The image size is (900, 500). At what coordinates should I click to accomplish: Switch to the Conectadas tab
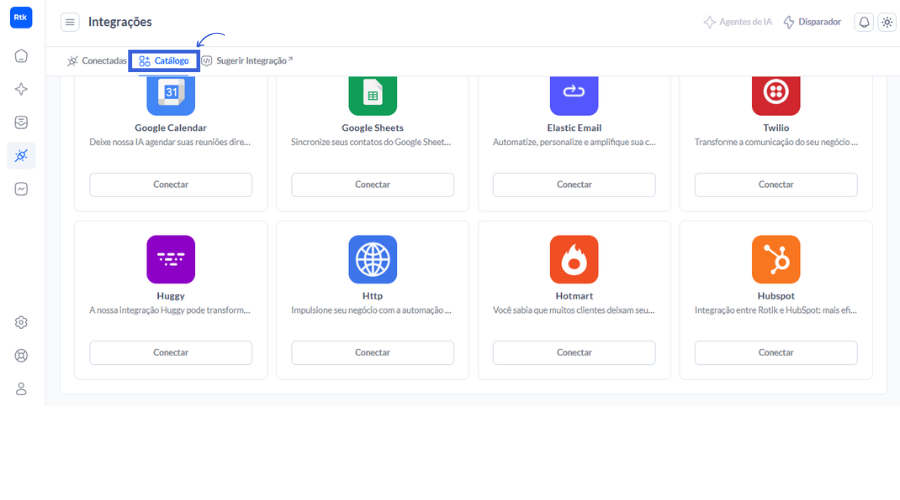96,61
